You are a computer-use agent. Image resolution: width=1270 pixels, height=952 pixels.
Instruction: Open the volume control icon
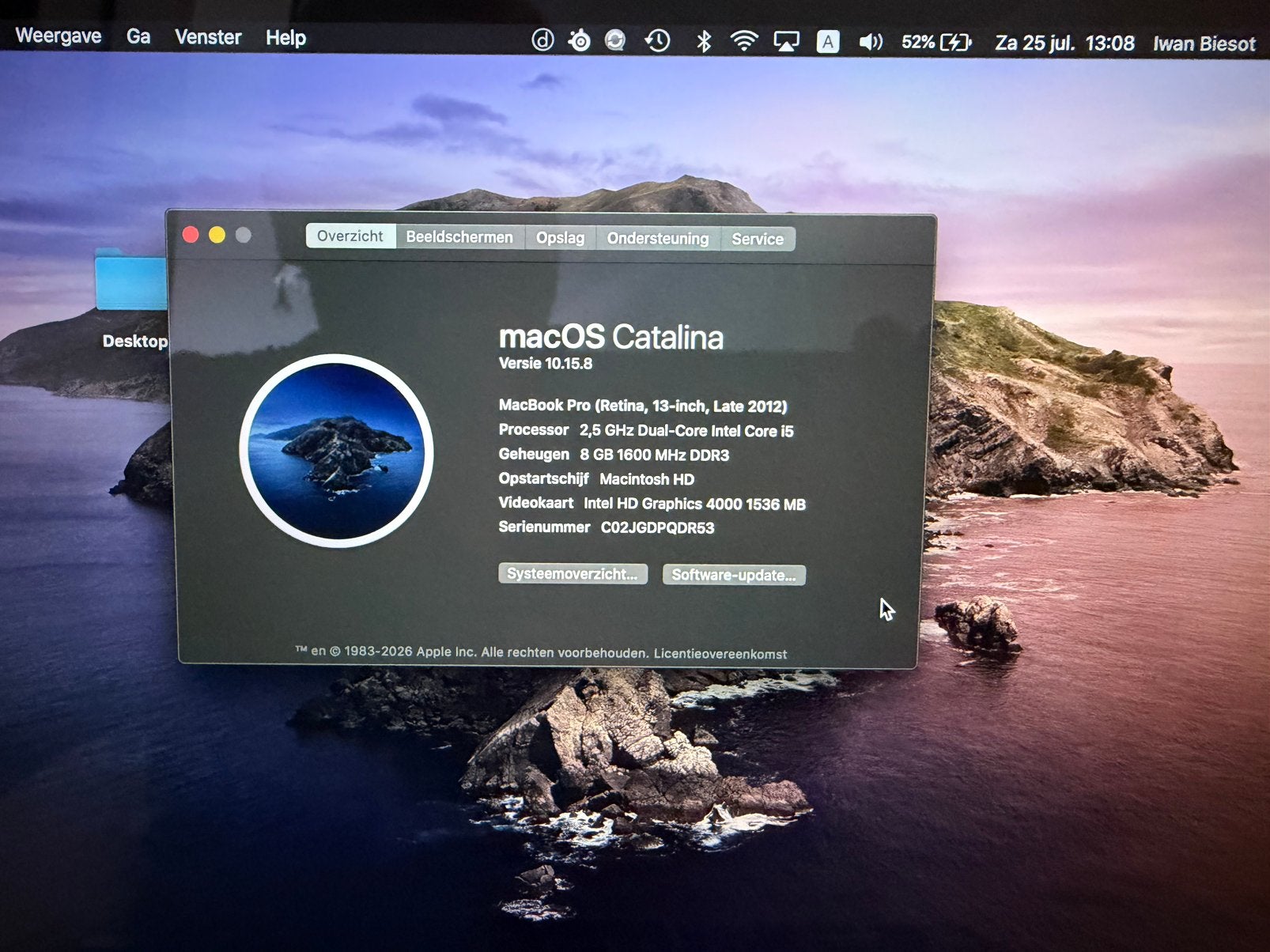(870, 42)
